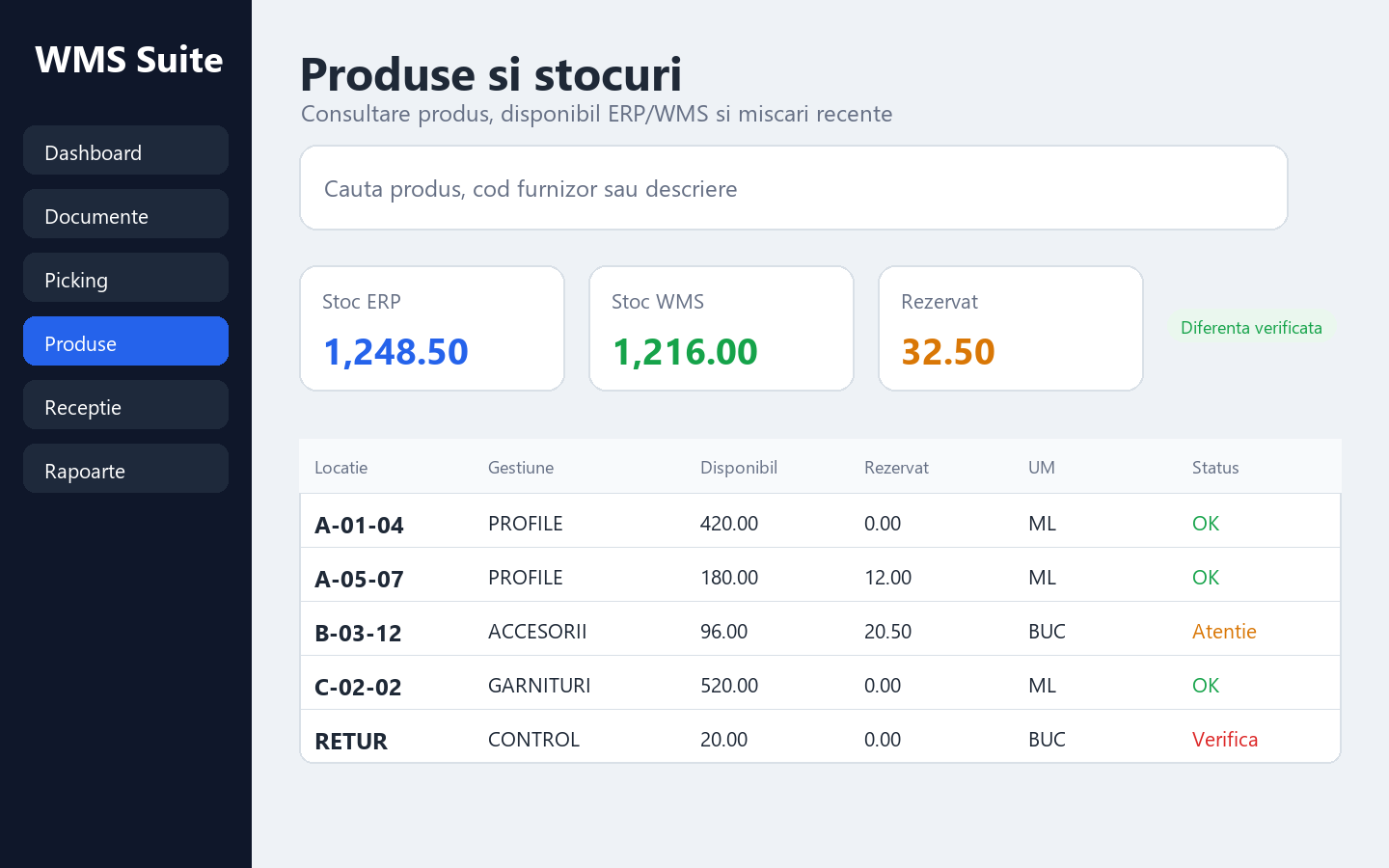This screenshot has height=868, width=1389.
Task: Click the Verifica status
Action: (1225, 740)
